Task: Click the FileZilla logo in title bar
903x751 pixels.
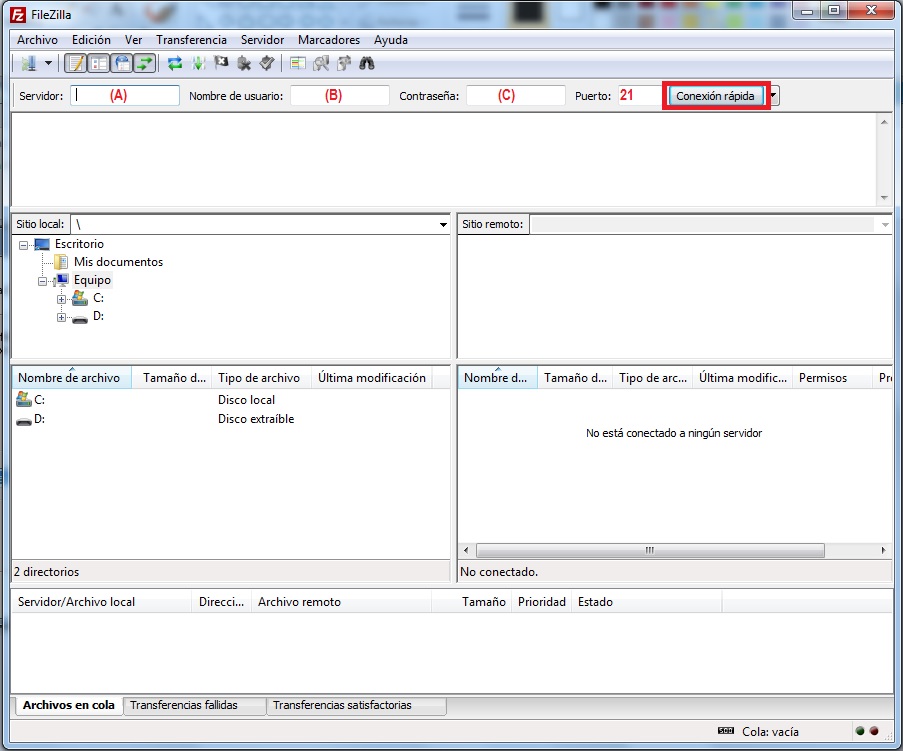Action: (x=18, y=14)
